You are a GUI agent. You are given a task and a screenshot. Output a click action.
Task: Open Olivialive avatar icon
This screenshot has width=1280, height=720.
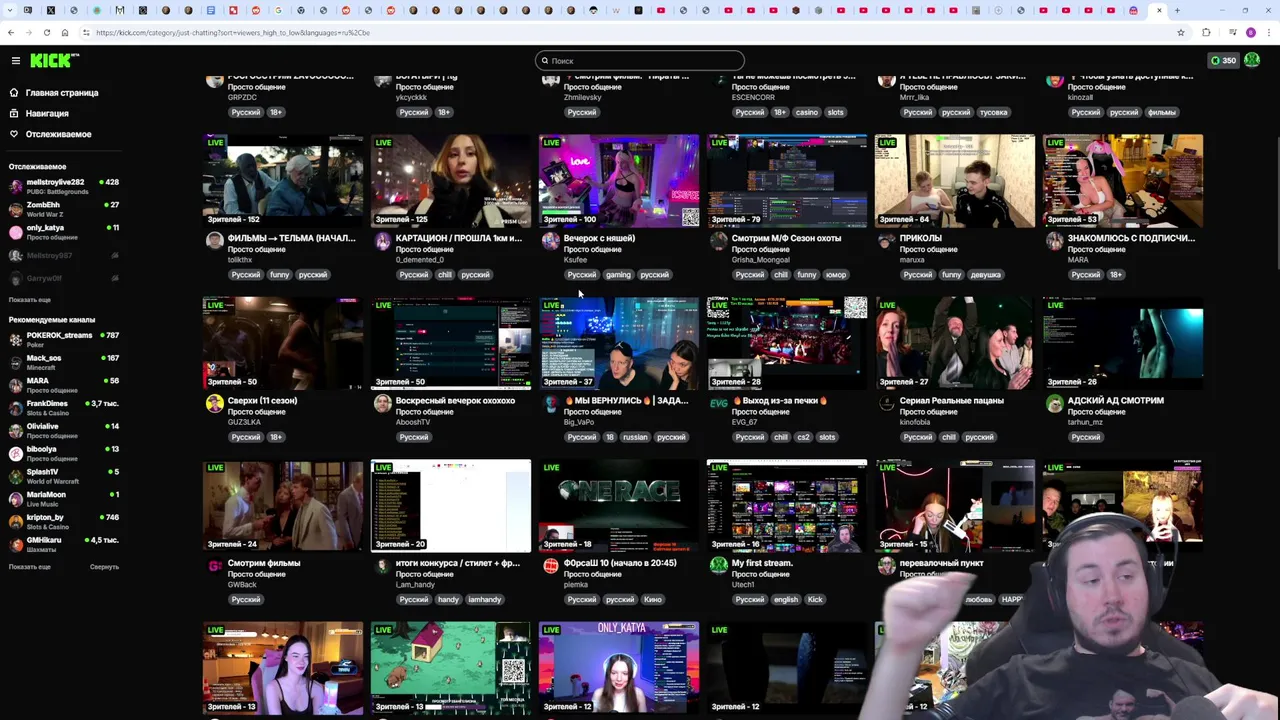pos(15,431)
